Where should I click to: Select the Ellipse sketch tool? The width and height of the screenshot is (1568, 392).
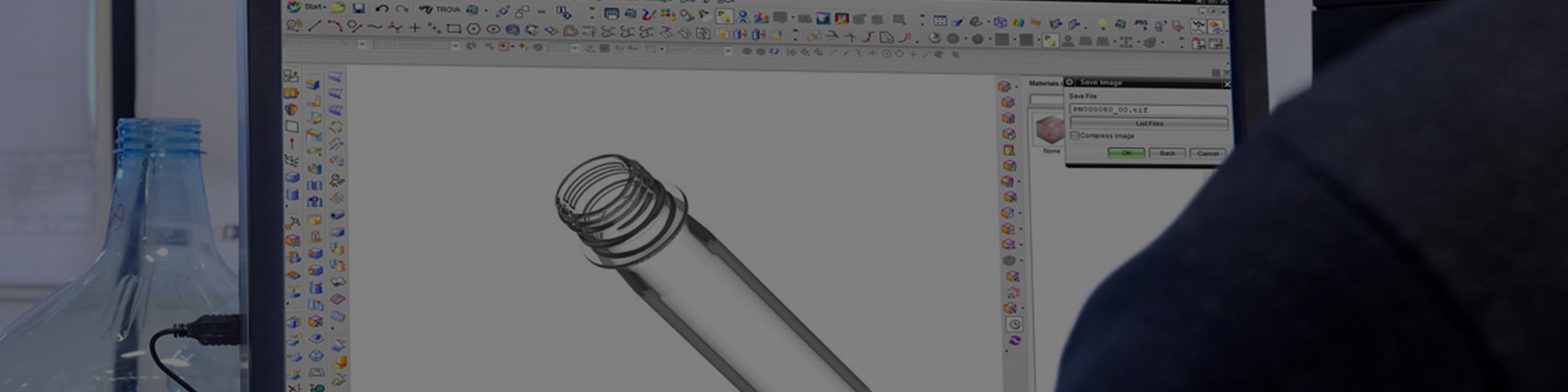493,29
